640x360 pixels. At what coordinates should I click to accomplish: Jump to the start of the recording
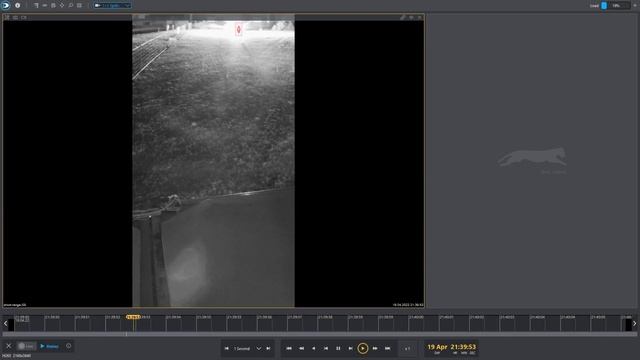point(289,348)
